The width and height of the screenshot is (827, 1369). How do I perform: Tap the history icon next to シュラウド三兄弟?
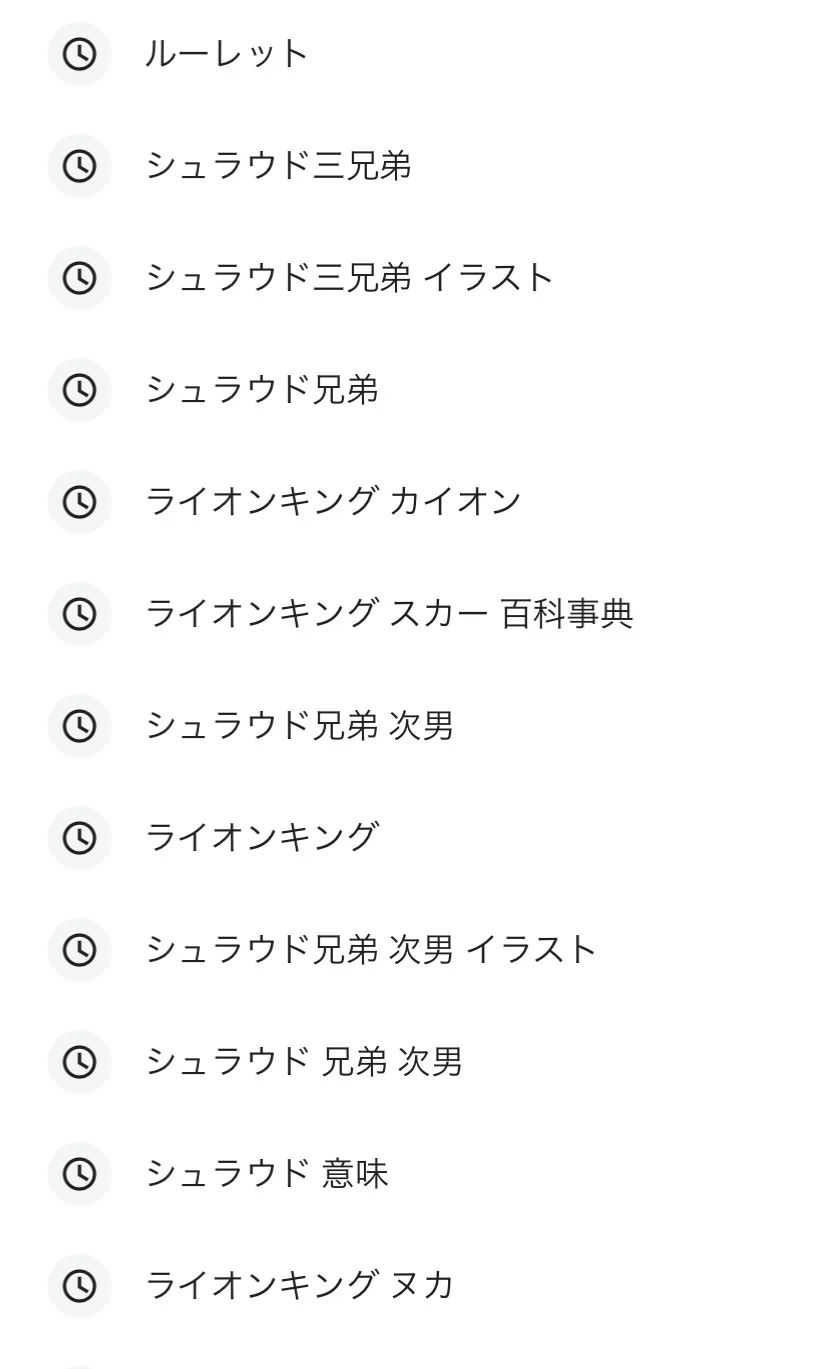coord(80,166)
